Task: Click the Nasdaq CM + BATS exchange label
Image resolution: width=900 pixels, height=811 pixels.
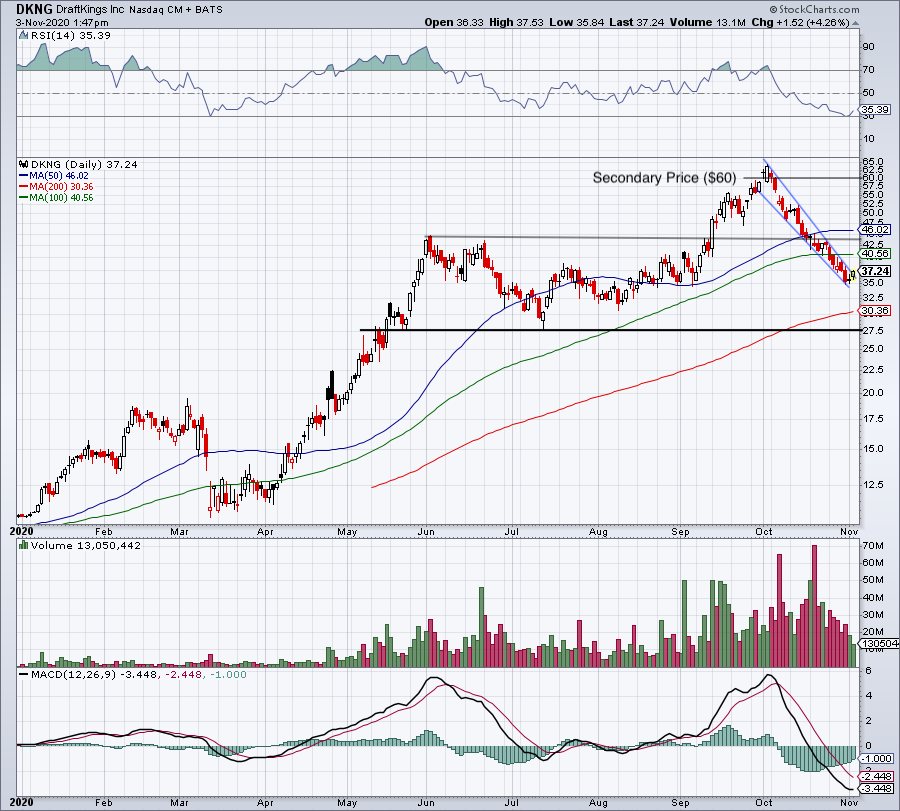Action: (176, 10)
